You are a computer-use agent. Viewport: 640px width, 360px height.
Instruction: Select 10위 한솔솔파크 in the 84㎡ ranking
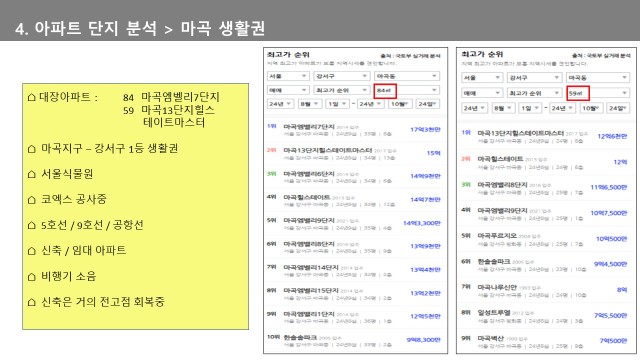click(x=354, y=340)
